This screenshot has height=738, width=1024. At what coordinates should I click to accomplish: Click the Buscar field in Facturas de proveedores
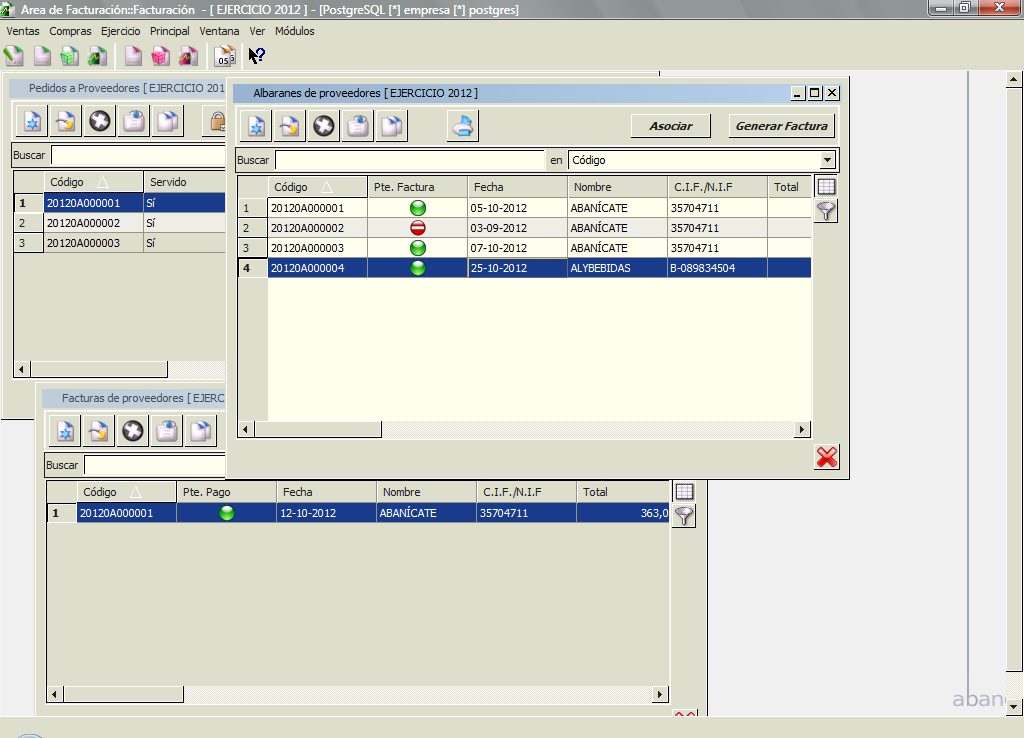[x=155, y=465]
